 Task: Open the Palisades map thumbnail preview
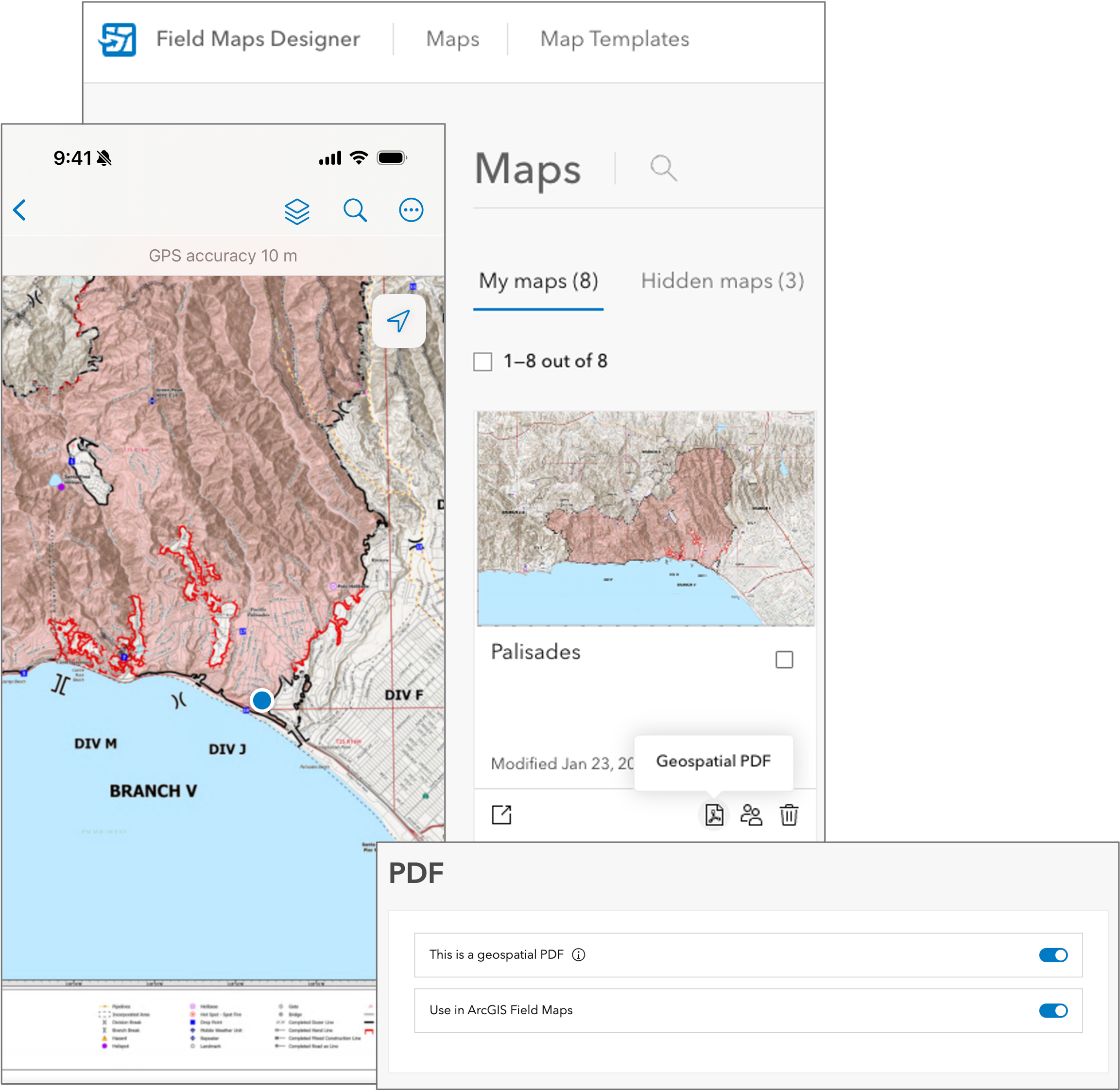(645, 516)
